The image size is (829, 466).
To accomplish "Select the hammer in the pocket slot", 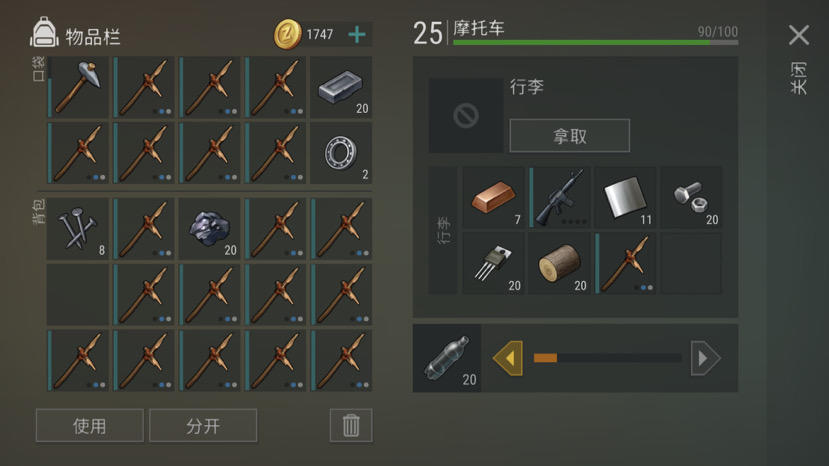I will (x=78, y=87).
